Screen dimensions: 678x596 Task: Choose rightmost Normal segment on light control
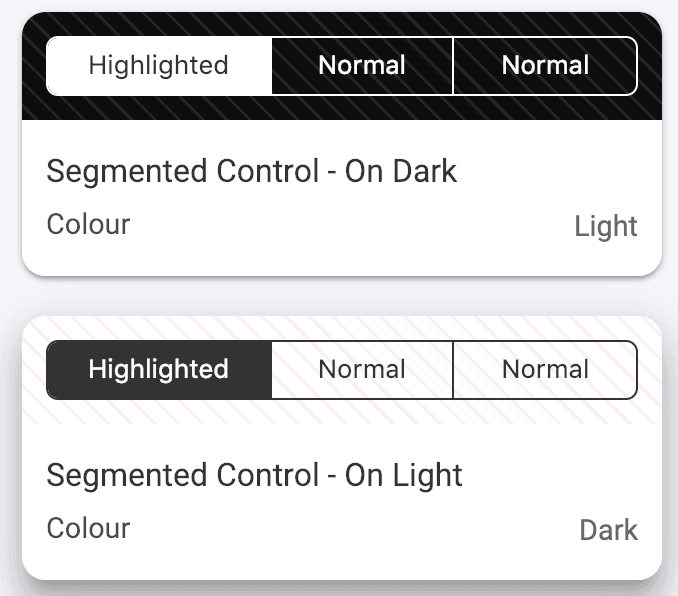point(545,370)
